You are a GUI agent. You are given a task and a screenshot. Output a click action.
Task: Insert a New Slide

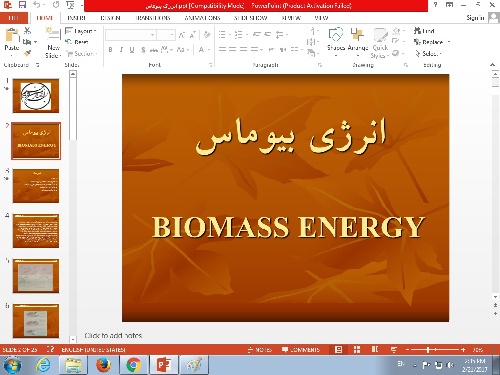53,43
